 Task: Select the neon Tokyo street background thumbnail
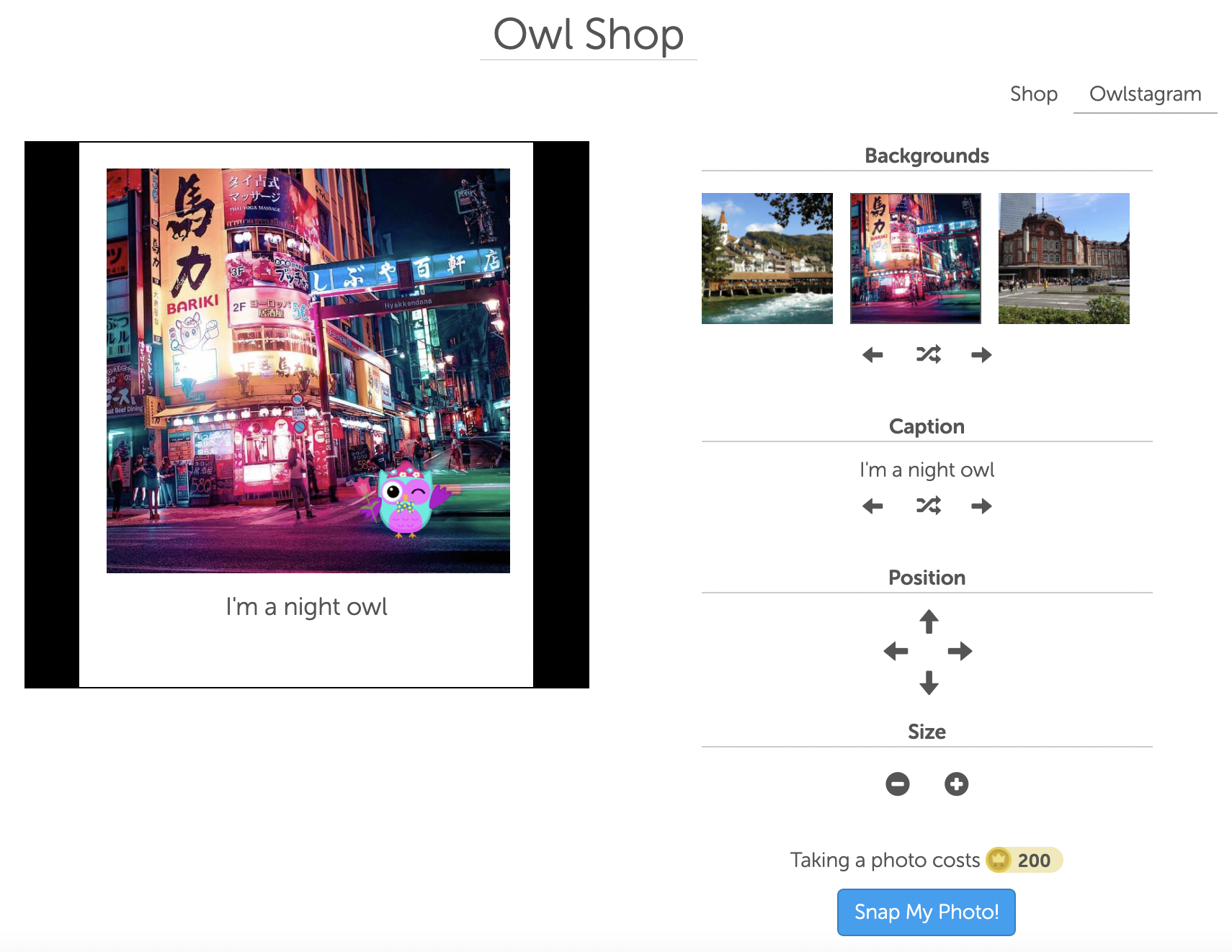[x=916, y=259]
